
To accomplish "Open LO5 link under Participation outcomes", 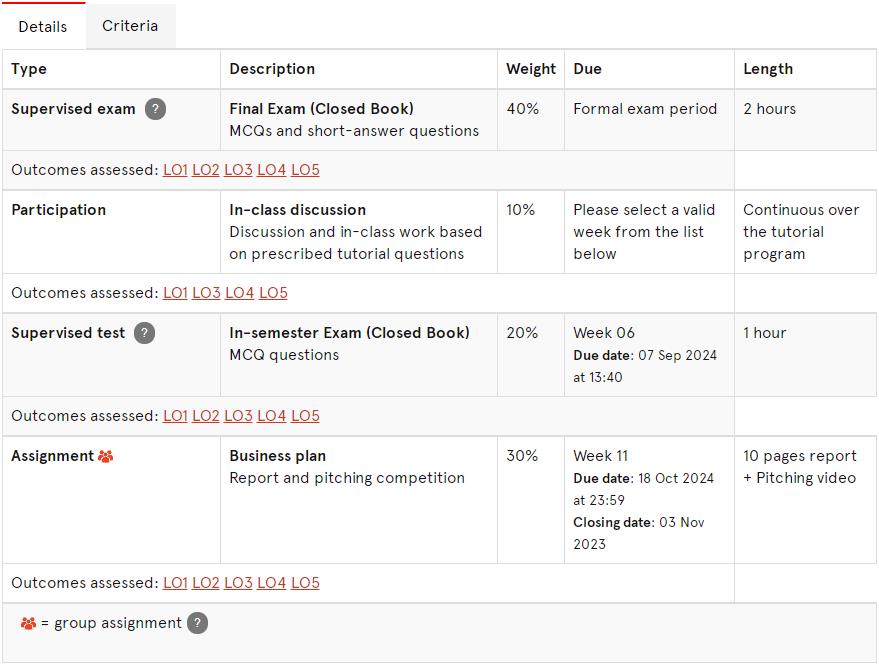I will pyautogui.click(x=273, y=293).
